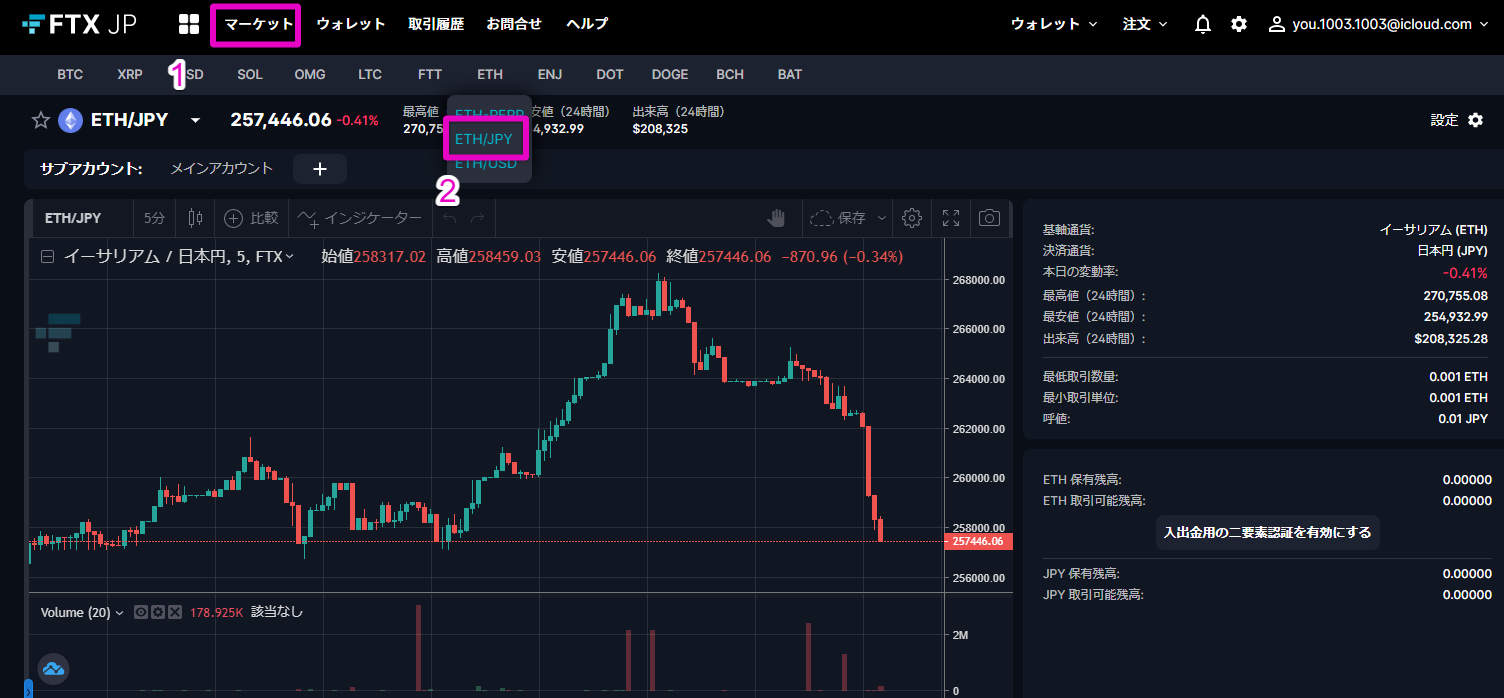
Task: Open the apps grid icon beside the logo
Action: pyautogui.click(x=188, y=24)
